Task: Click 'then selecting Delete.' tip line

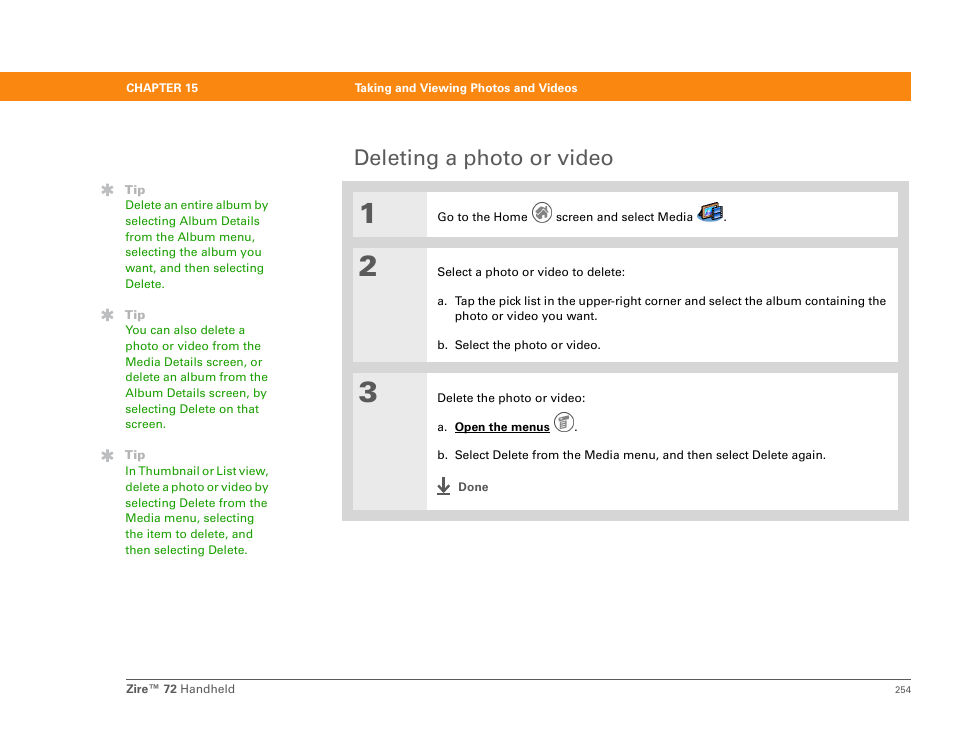Action: pos(186,550)
